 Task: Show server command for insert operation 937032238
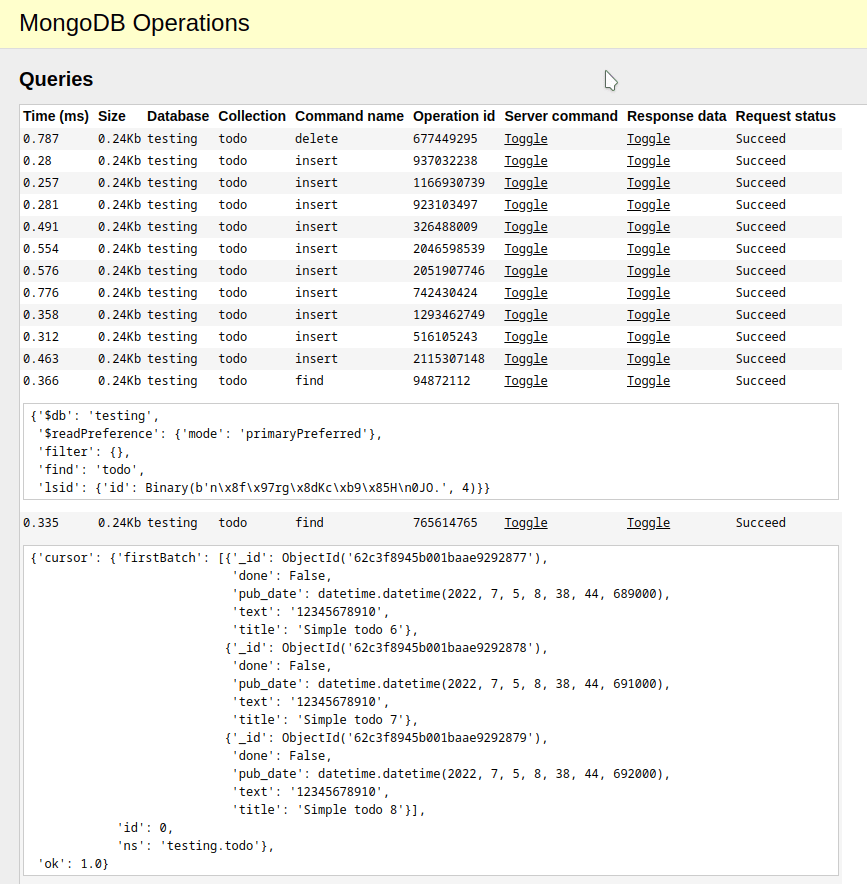[x=525, y=160]
